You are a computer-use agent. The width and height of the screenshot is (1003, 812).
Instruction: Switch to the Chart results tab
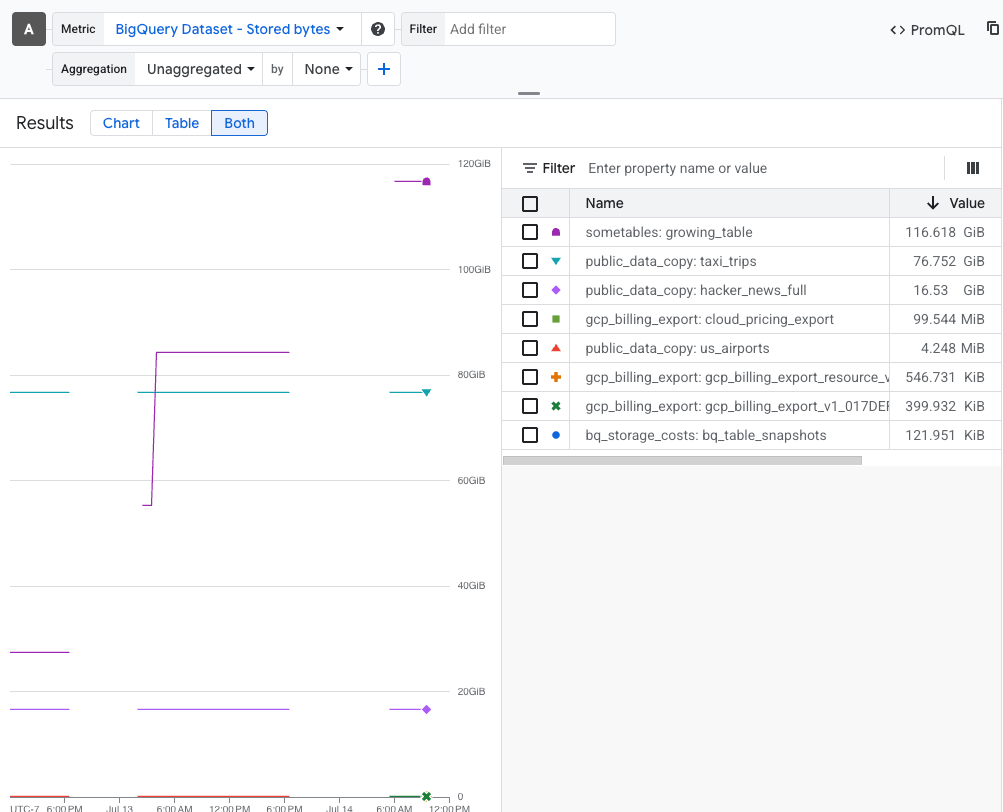tap(120, 122)
